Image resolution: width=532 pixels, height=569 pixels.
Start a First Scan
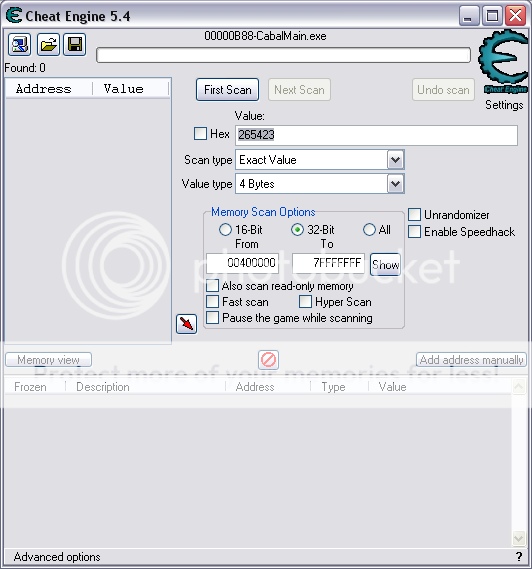228,90
